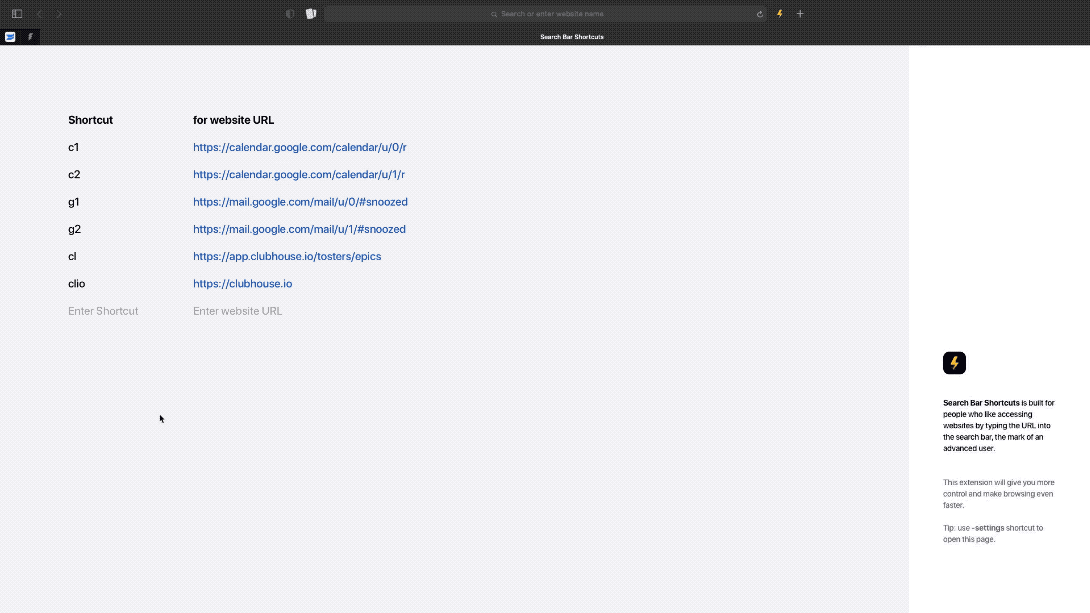Select the c2 shortcut name

pyautogui.click(x=74, y=174)
